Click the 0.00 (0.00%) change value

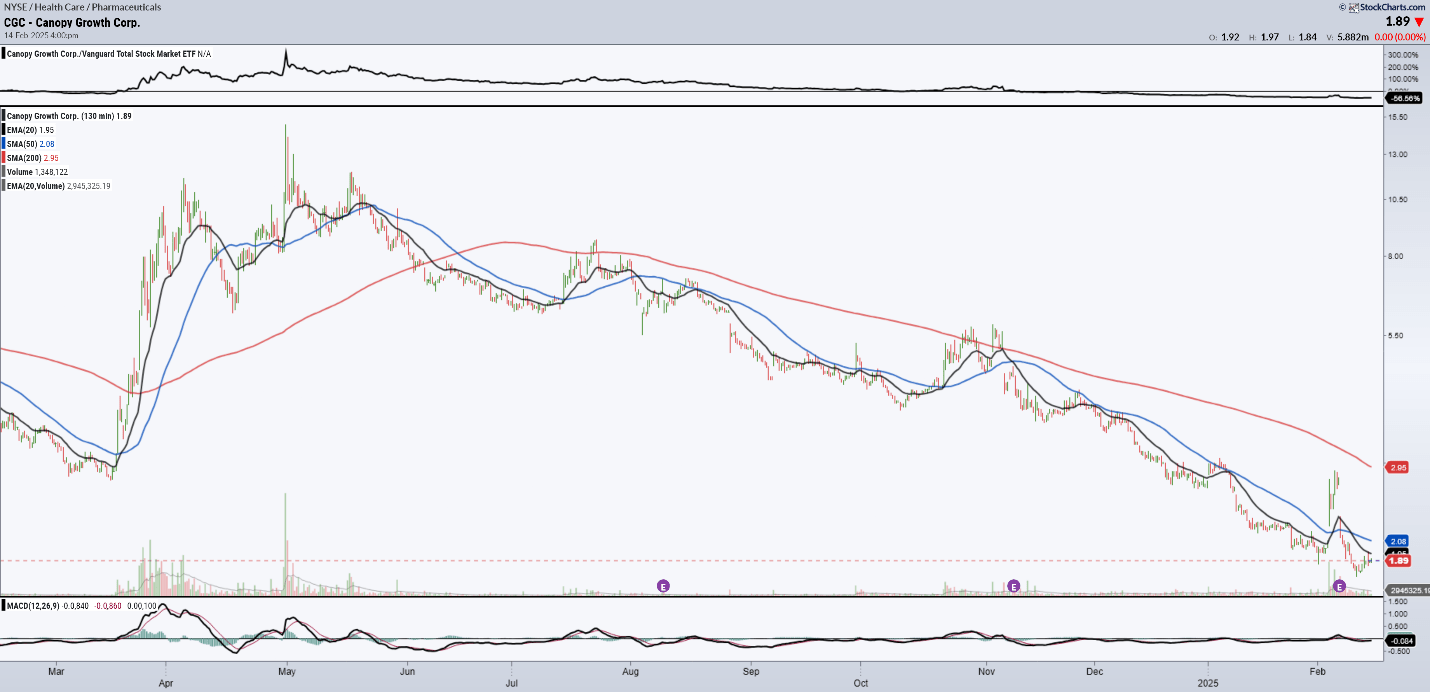click(1401, 37)
